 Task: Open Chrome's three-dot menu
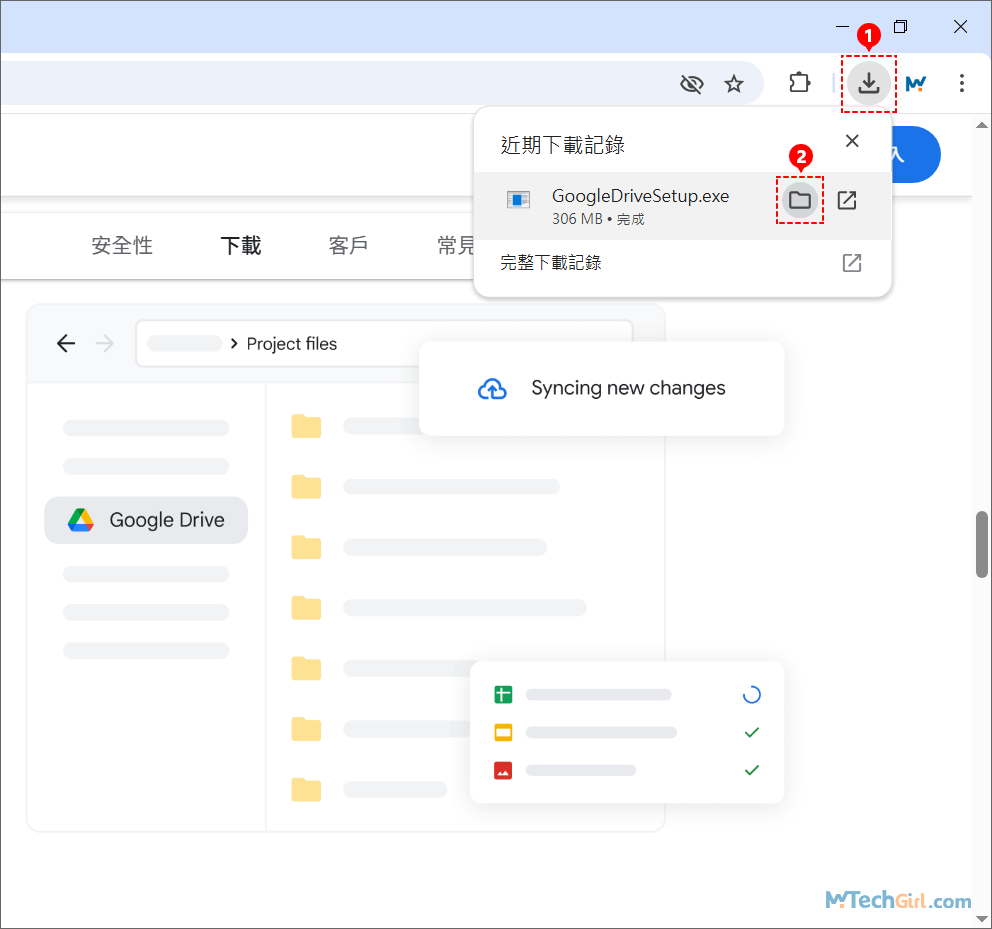961,84
